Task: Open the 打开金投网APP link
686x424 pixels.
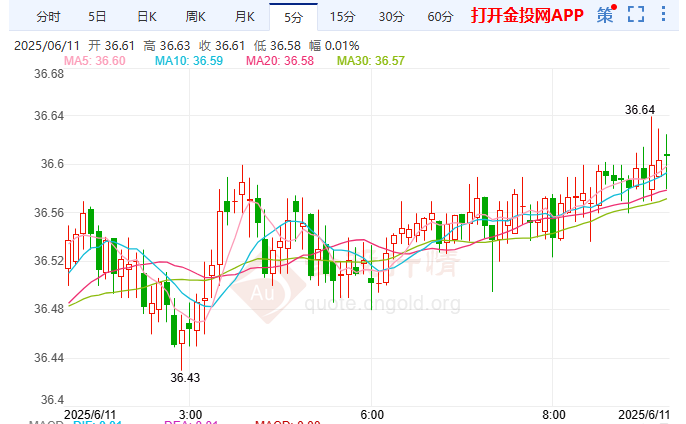Action: 527,15
